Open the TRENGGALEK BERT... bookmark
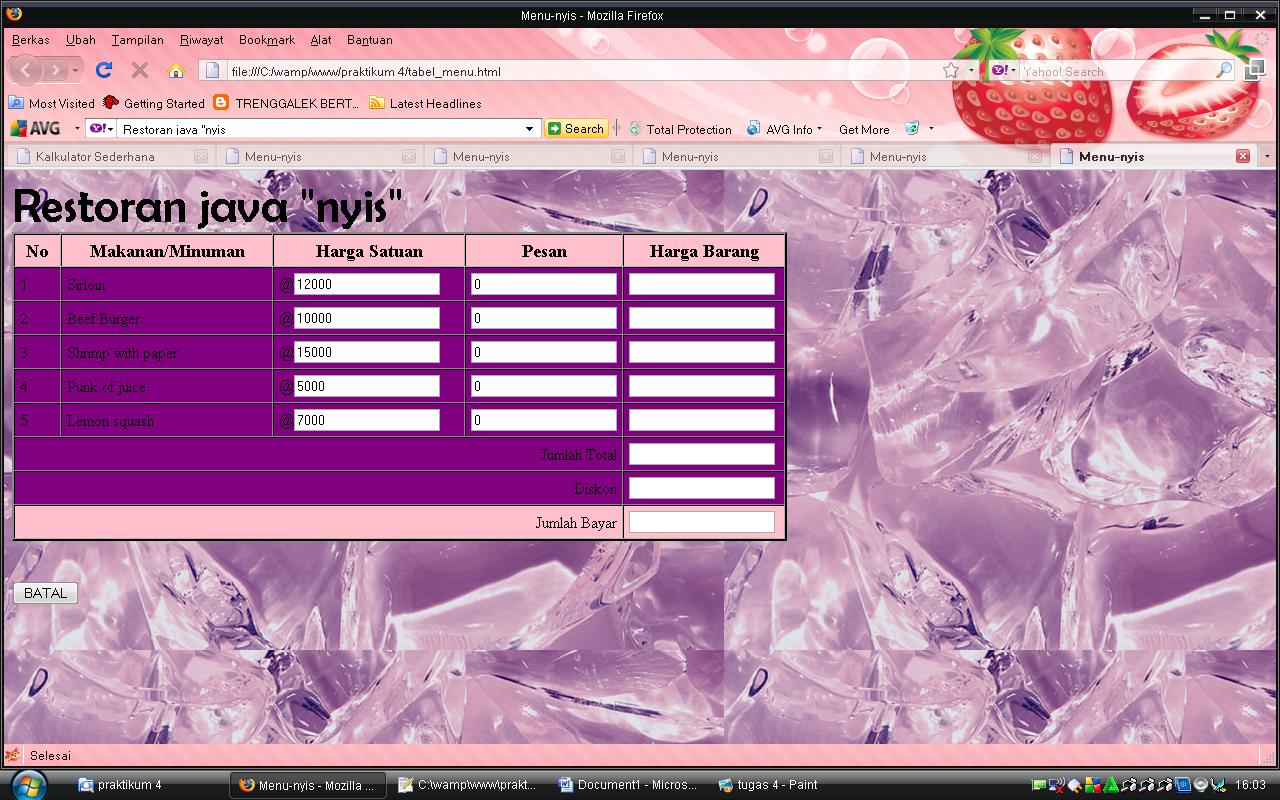1280x800 pixels. click(286, 103)
